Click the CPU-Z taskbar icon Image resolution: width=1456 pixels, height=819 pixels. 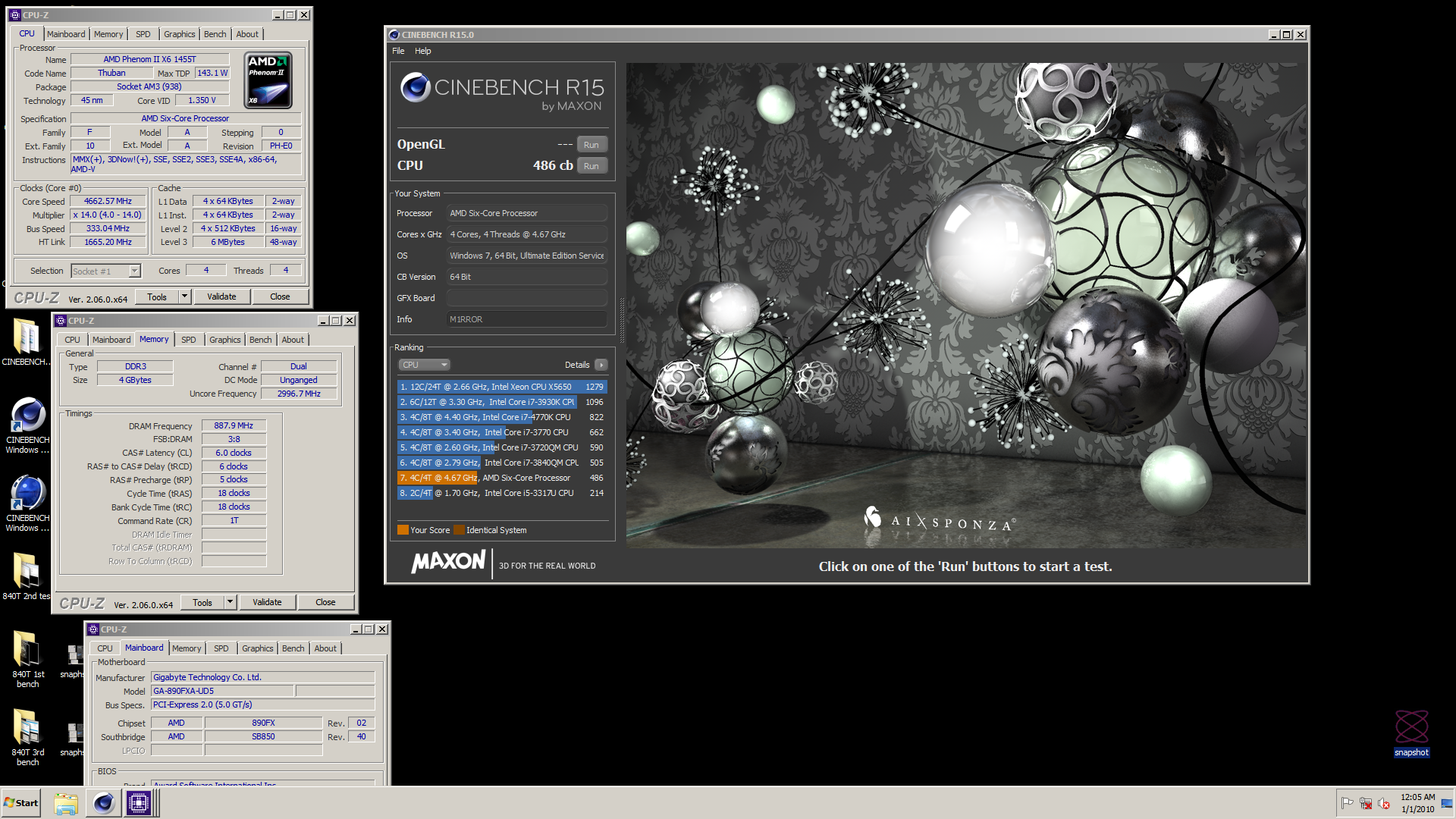point(139,803)
